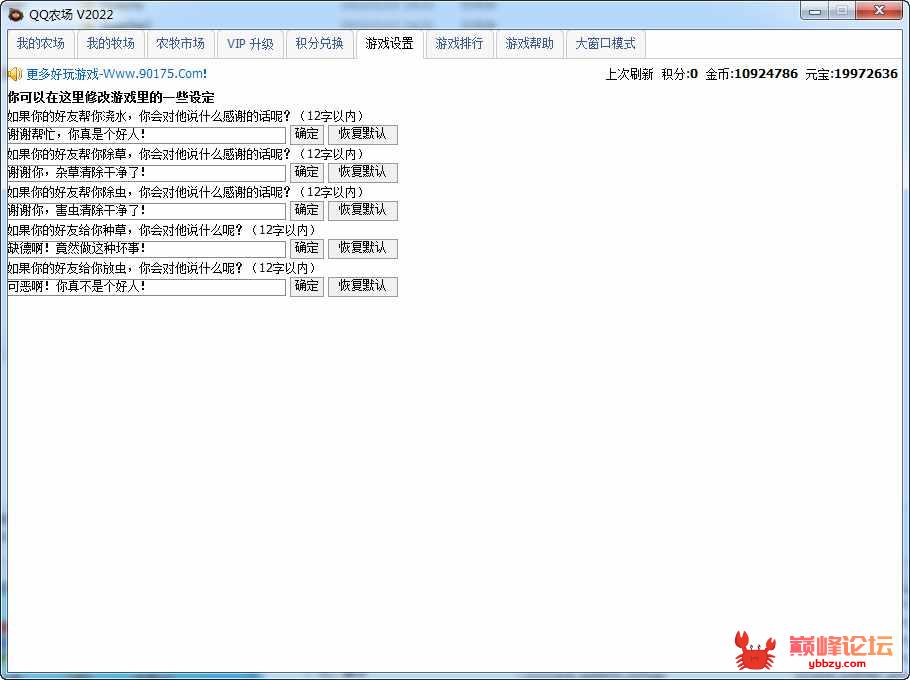Open the 我的农场 tab
This screenshot has width=910, height=680.
click(x=41, y=44)
